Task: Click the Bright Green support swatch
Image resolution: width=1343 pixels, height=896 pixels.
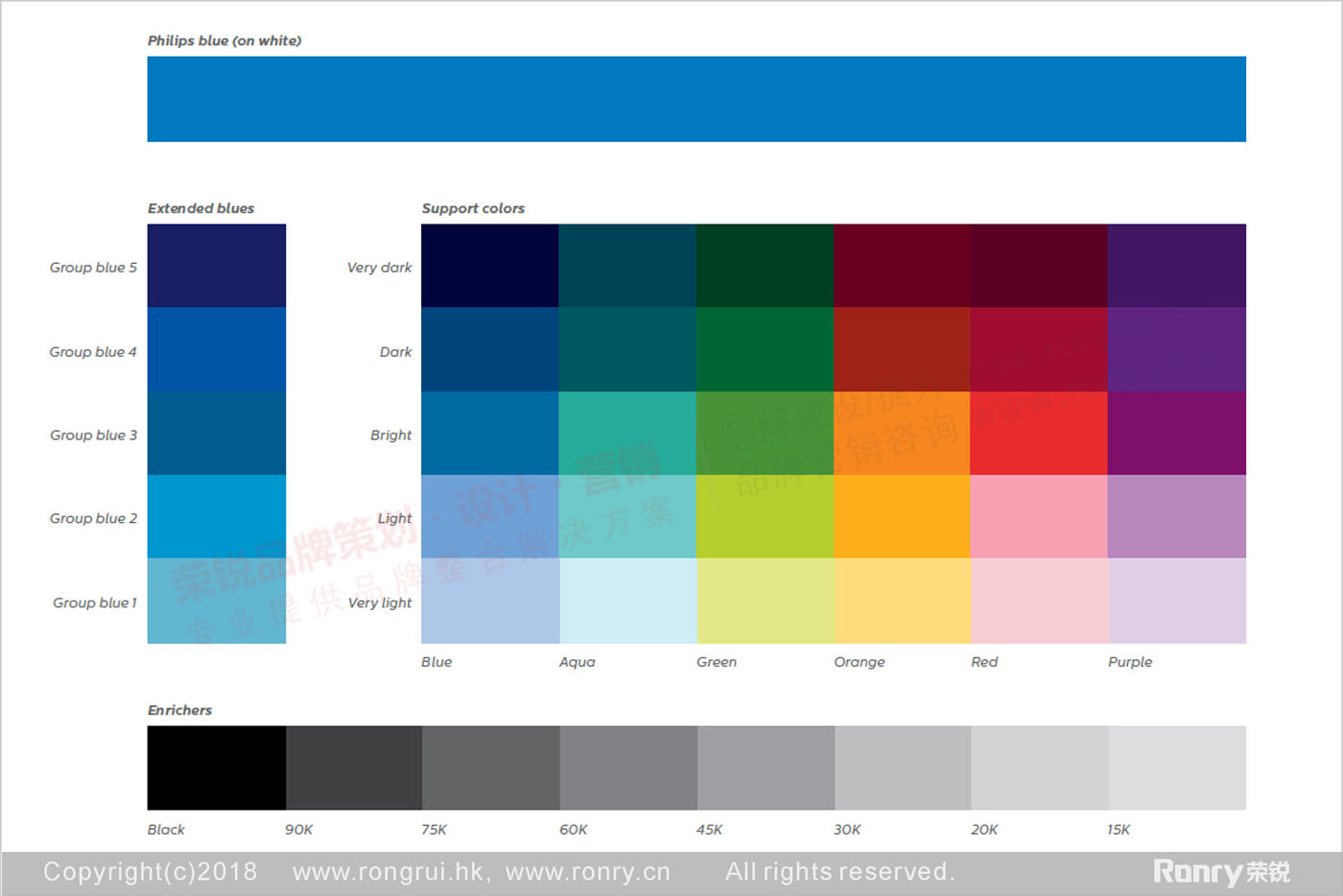Action: tap(766, 433)
